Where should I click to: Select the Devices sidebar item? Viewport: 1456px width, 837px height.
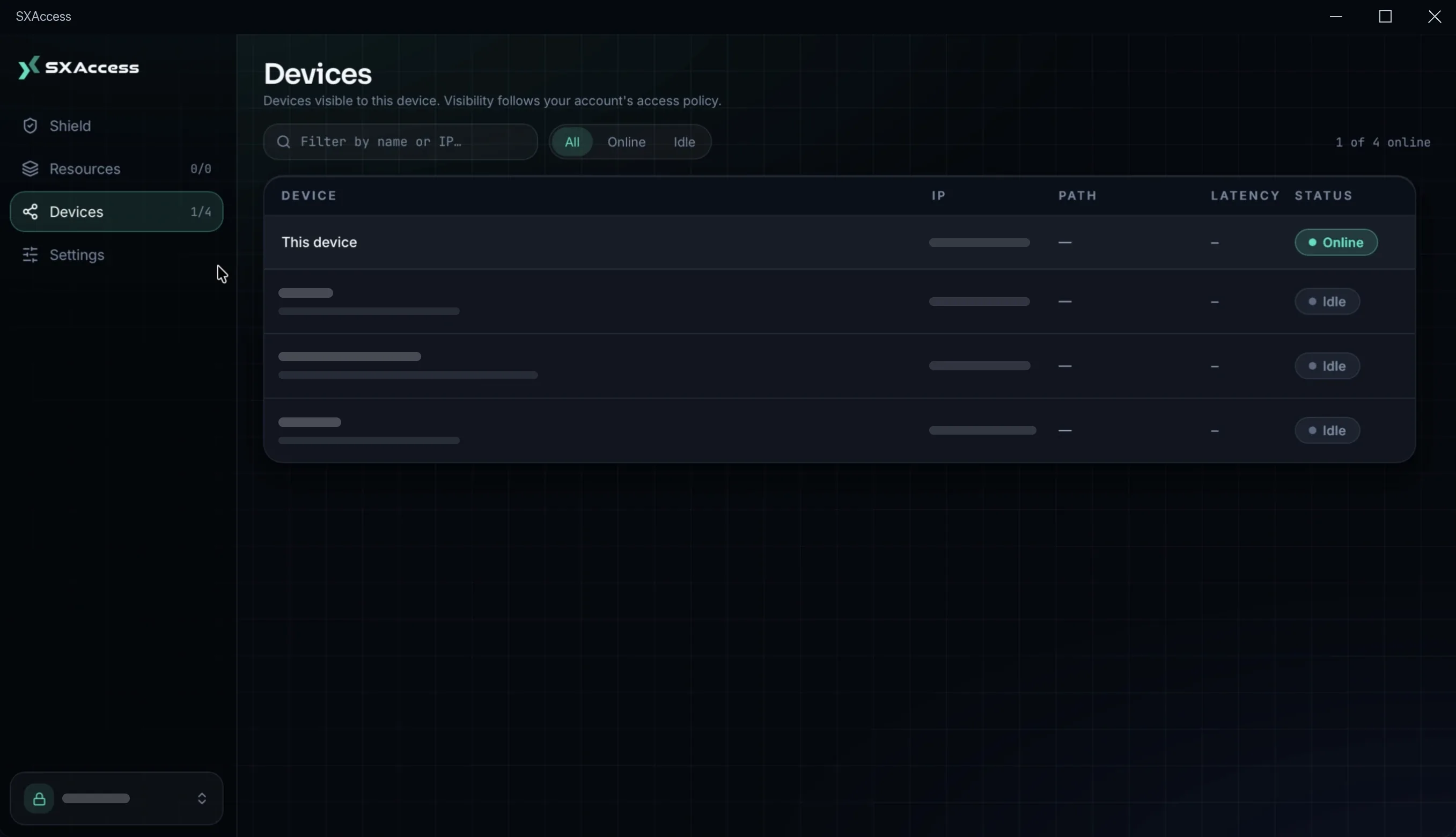(x=116, y=212)
